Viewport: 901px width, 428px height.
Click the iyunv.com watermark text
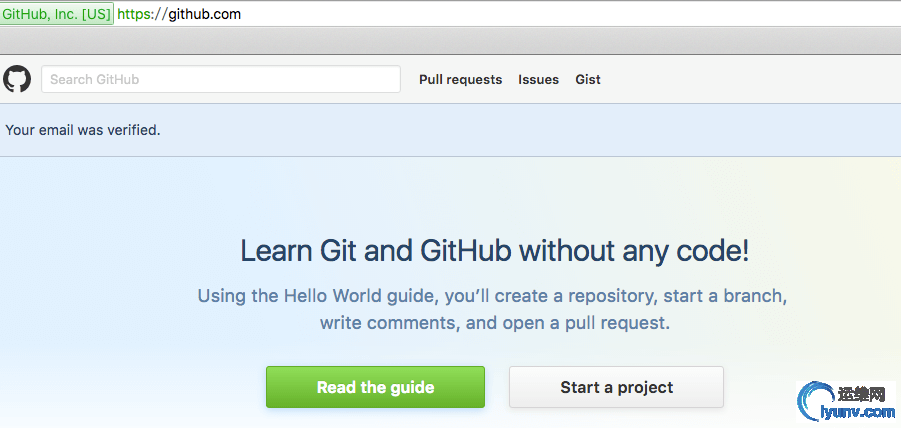[858, 412]
